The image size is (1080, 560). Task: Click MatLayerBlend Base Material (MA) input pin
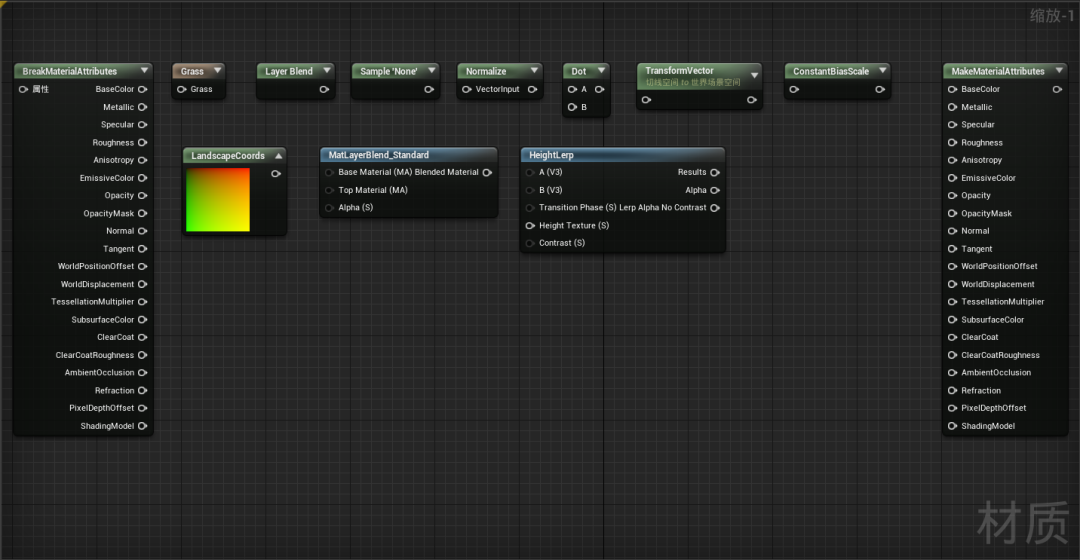(329, 172)
